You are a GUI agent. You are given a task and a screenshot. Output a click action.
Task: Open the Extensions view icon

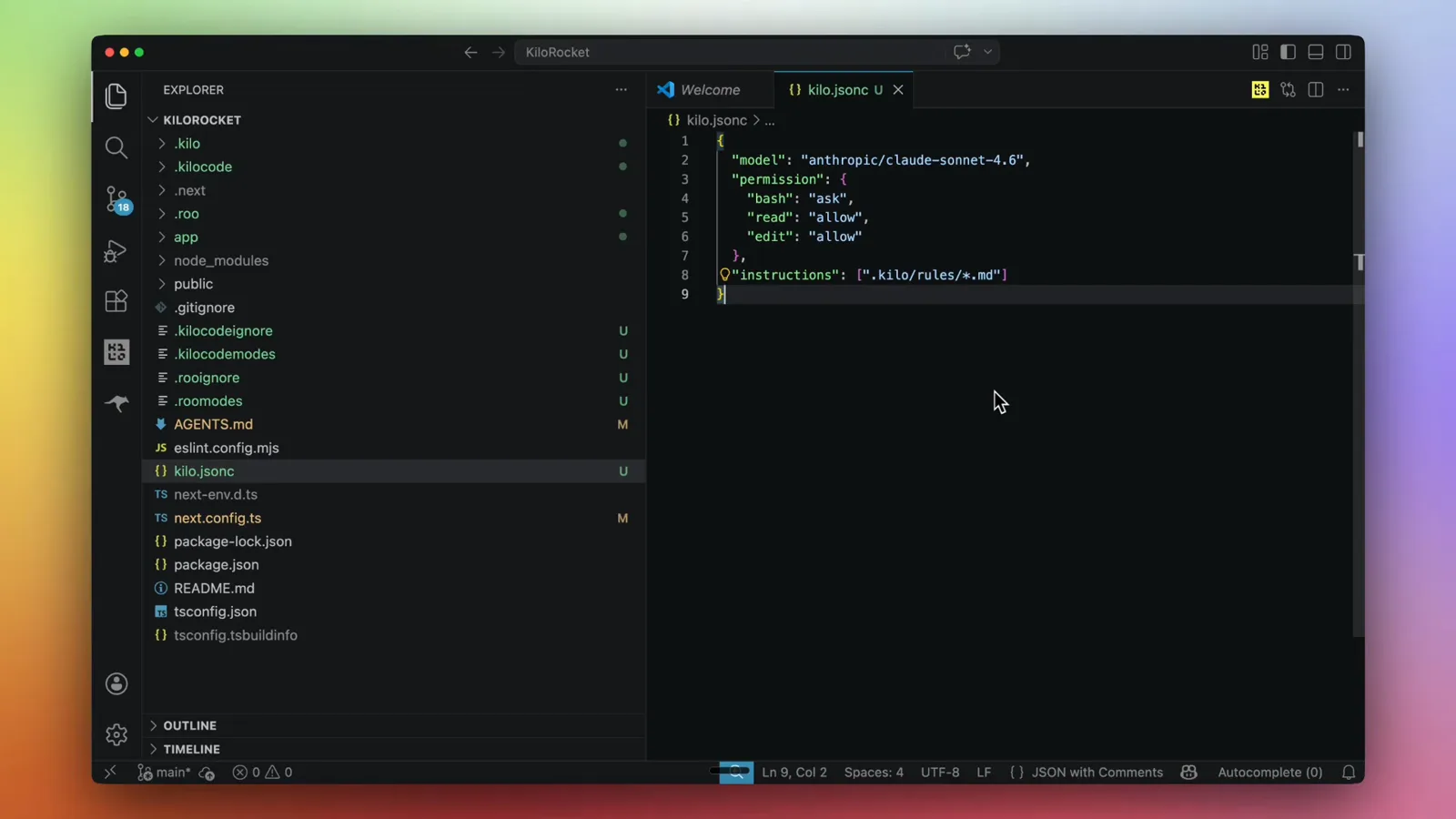pos(116,301)
